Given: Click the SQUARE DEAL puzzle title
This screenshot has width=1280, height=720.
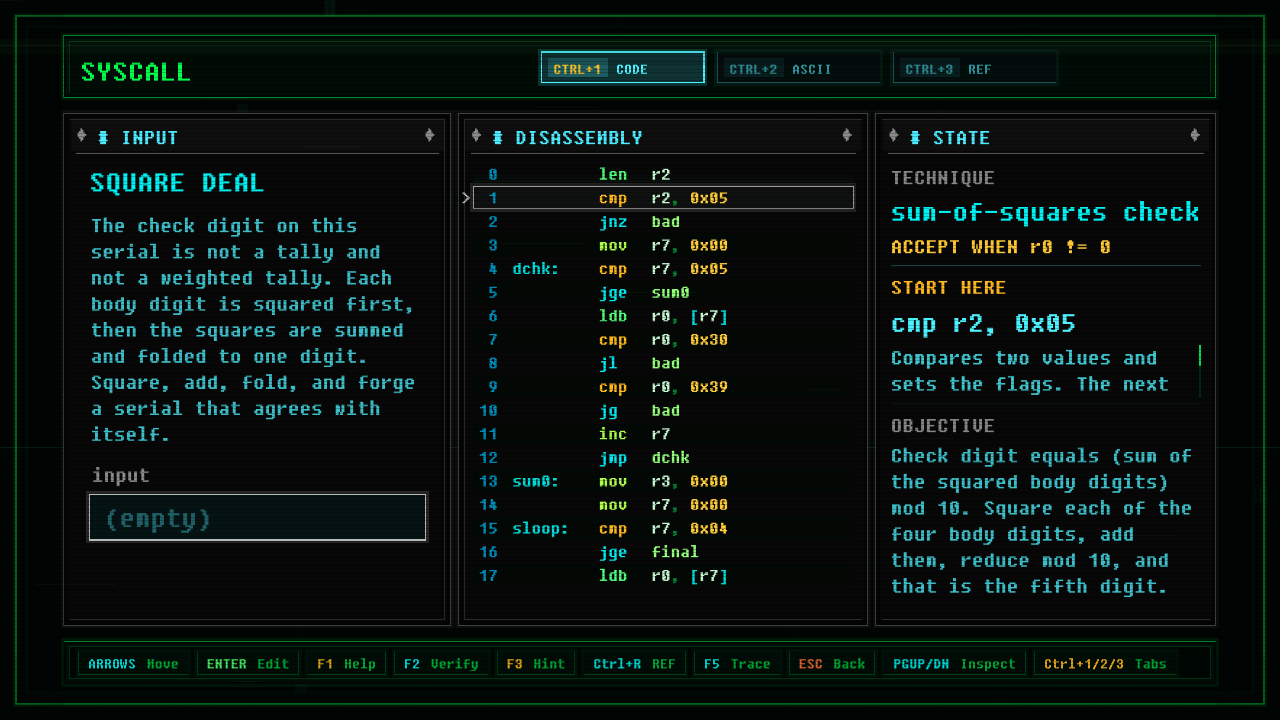Looking at the screenshot, I should (177, 183).
